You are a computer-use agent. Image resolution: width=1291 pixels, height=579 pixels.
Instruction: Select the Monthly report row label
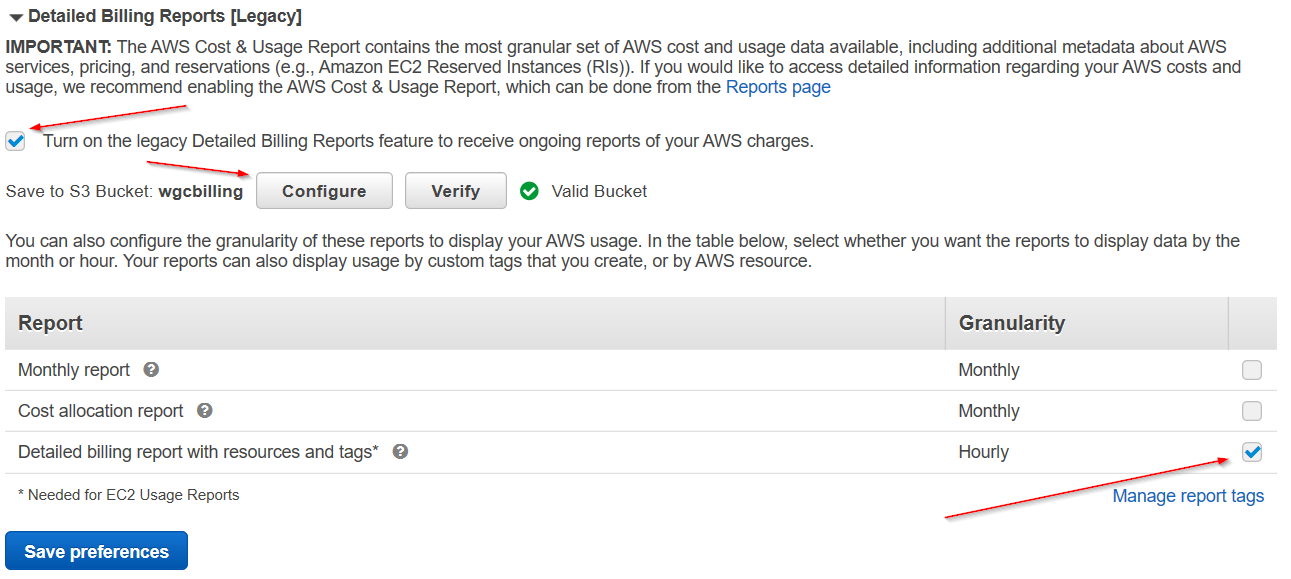click(x=74, y=370)
